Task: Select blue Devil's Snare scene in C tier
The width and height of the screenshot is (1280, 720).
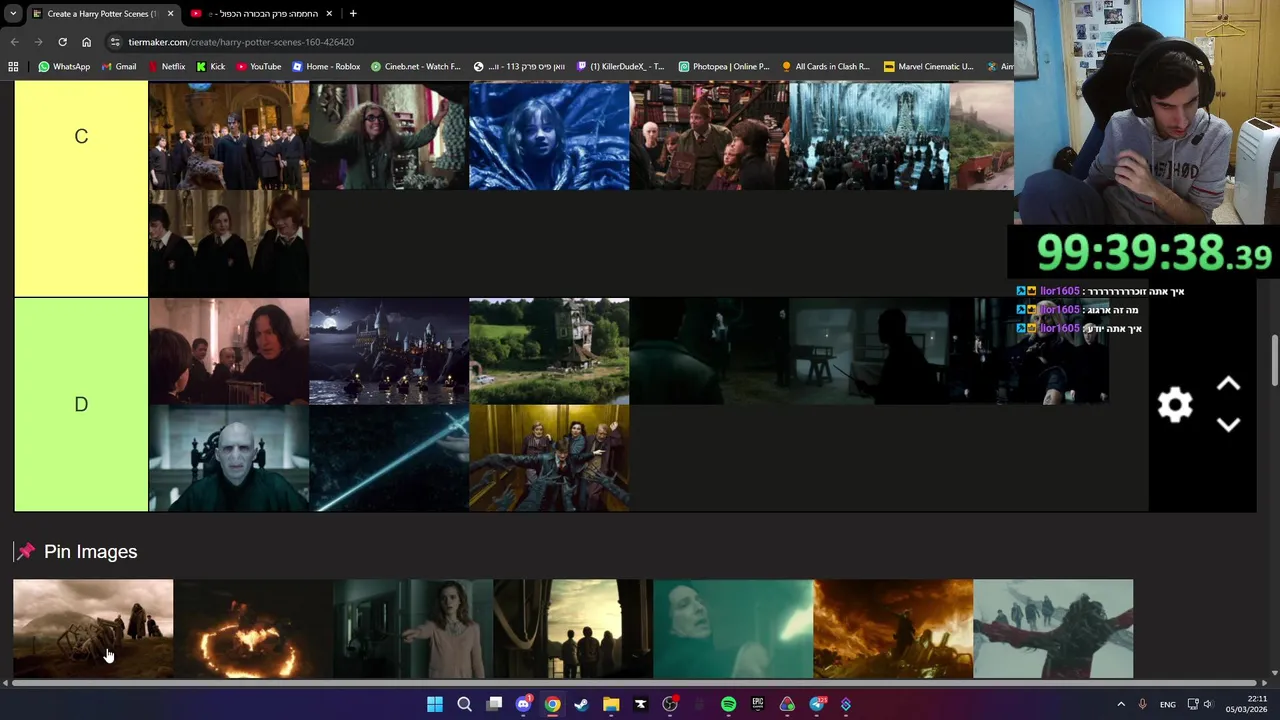Action: (x=549, y=136)
